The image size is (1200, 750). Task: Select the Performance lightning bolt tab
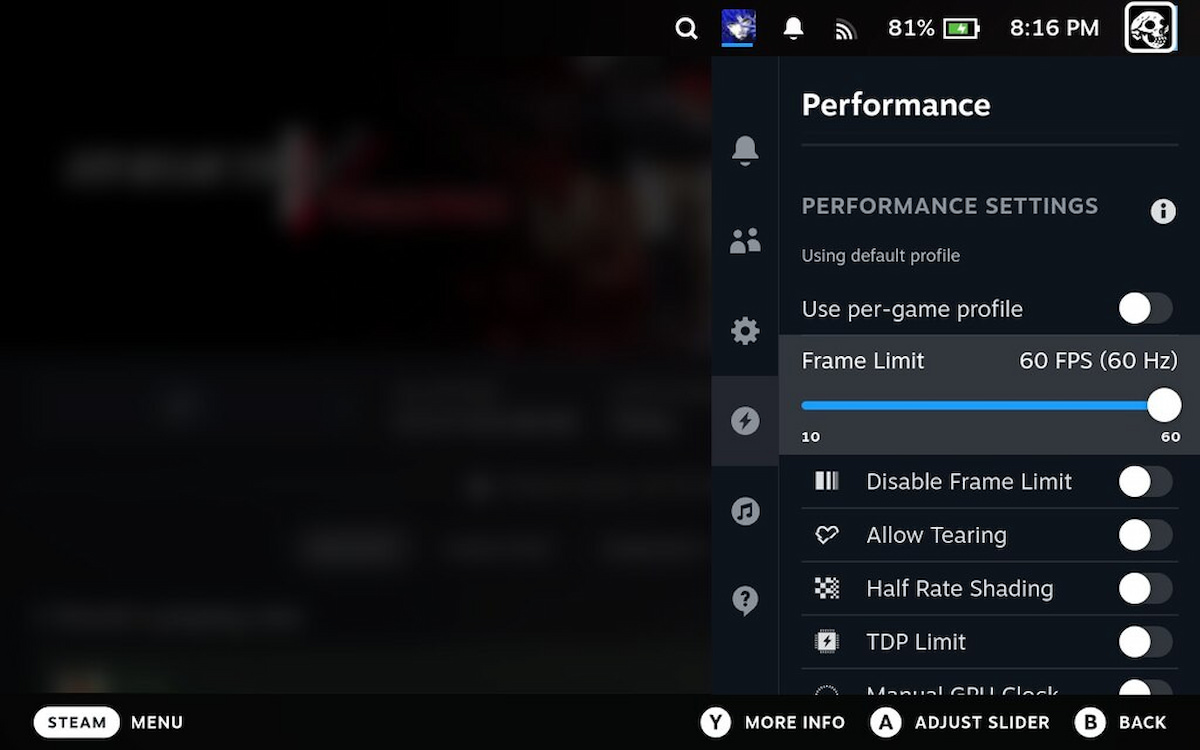(x=745, y=421)
